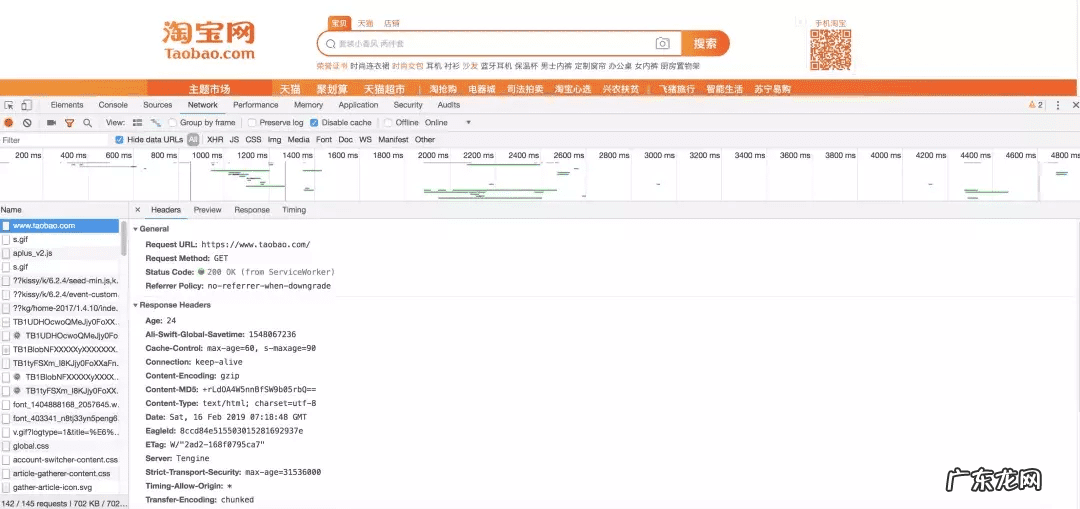Click the capture screenshots camera icon
Image resolution: width=1080 pixels, height=509 pixels.
click(x=51, y=123)
